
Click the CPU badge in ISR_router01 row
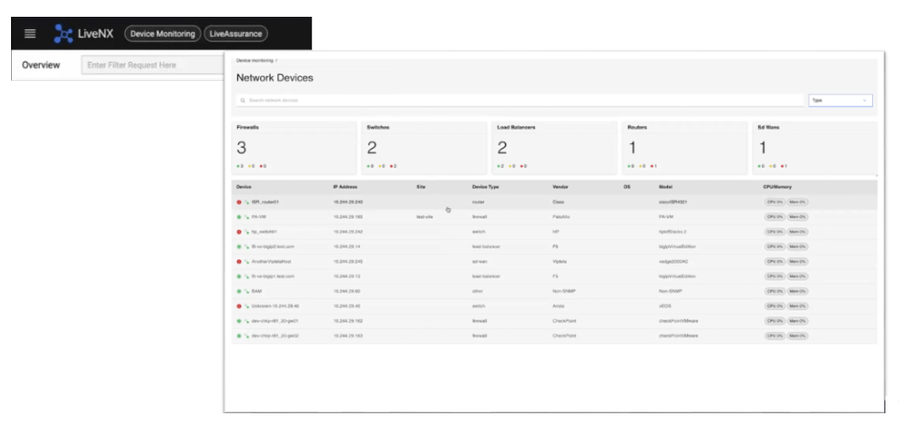coord(775,202)
